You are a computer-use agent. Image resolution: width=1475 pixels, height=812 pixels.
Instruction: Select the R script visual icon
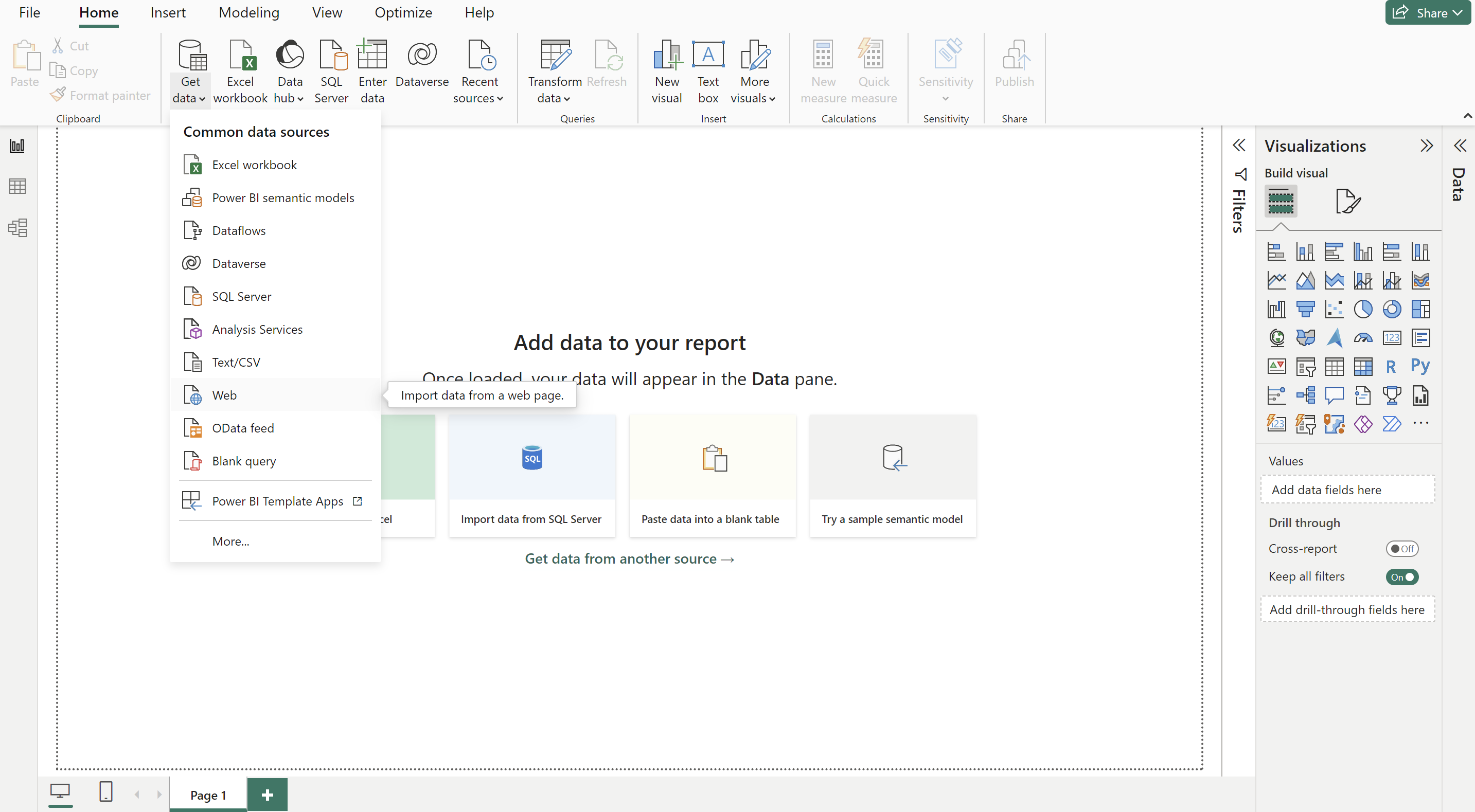(x=1391, y=366)
